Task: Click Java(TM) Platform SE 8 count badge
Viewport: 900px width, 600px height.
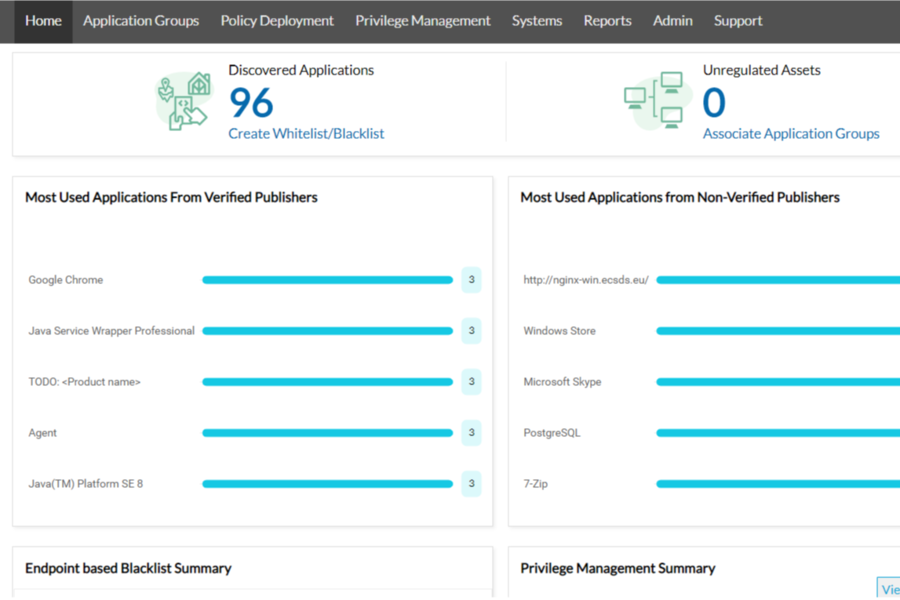Action: pyautogui.click(x=471, y=484)
